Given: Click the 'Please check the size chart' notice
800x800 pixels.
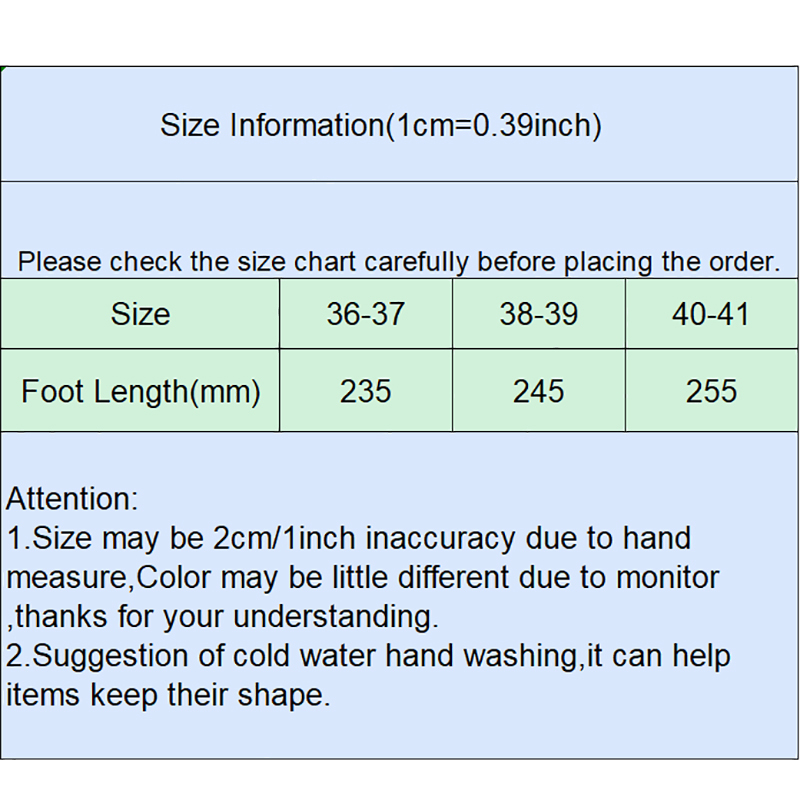Looking at the screenshot, I should [x=399, y=262].
